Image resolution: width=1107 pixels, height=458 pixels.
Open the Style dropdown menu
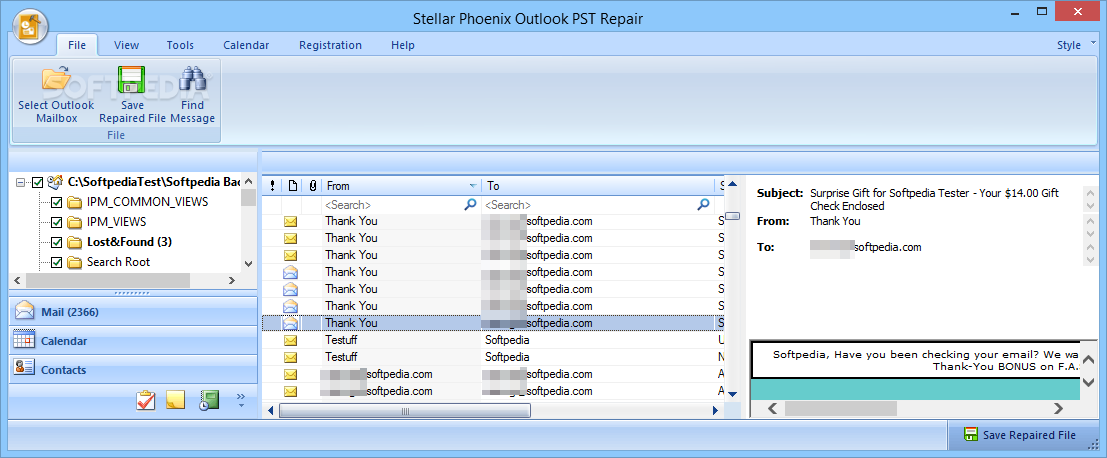tap(1077, 45)
